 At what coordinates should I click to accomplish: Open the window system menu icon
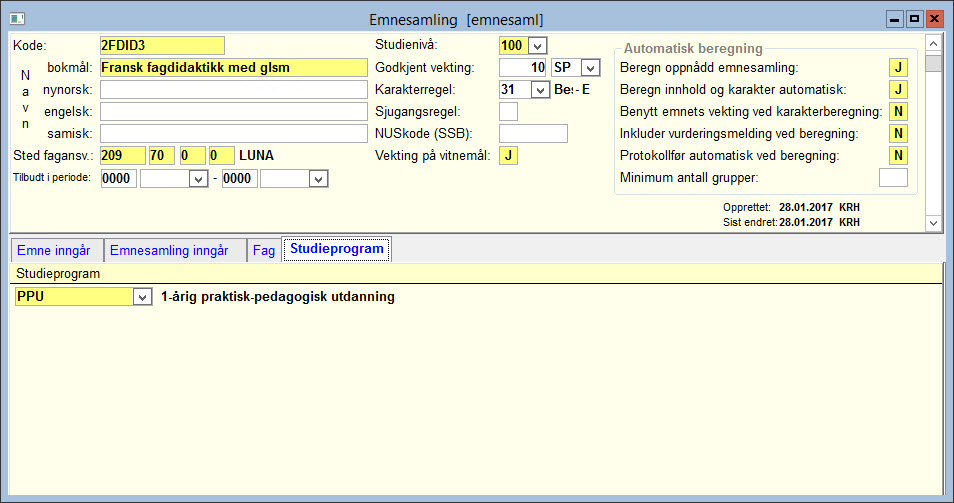(17, 19)
